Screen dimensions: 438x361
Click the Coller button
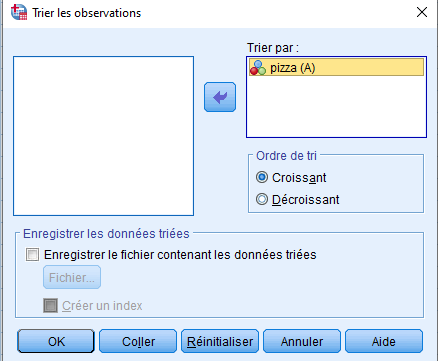coord(138,341)
